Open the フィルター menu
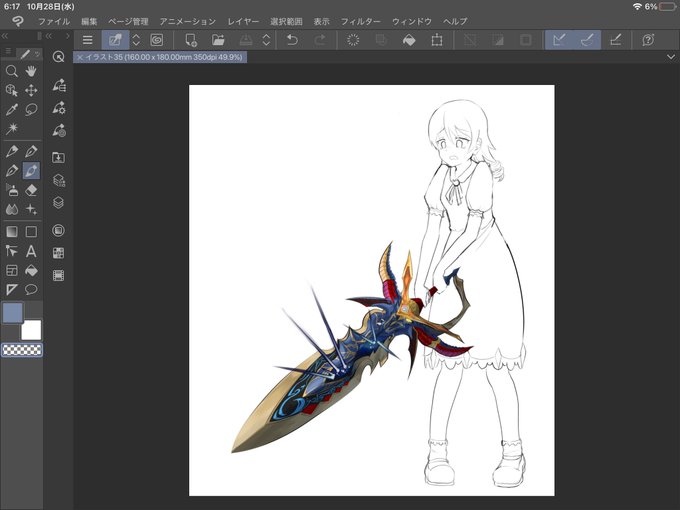This screenshot has height=510, width=680. (x=360, y=21)
